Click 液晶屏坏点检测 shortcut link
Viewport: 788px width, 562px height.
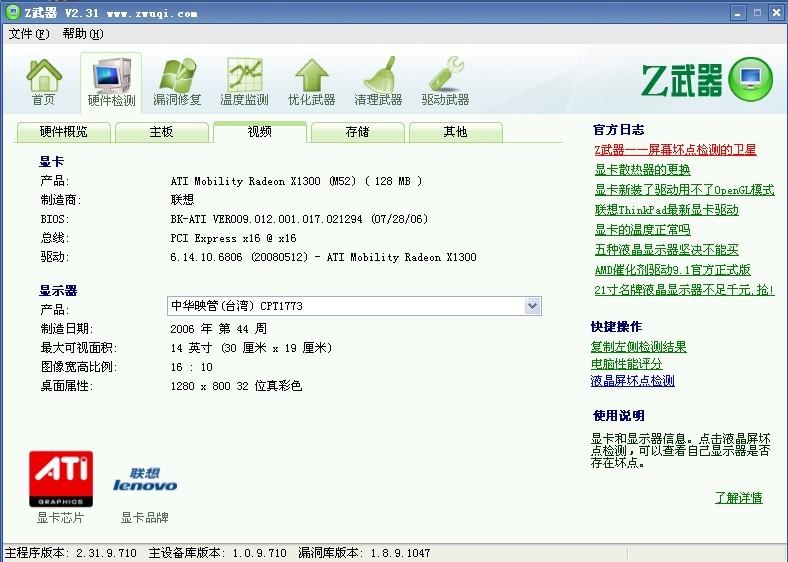[x=632, y=381]
